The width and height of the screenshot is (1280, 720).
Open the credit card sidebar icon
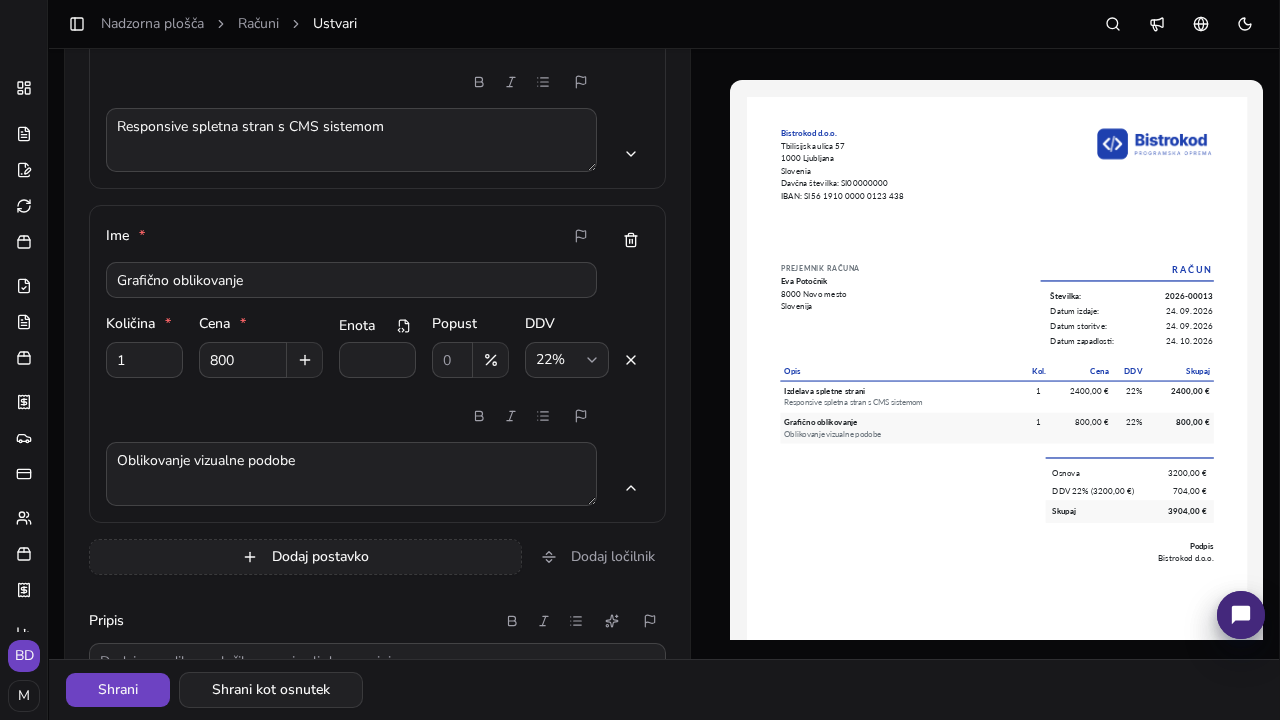tap(24, 474)
